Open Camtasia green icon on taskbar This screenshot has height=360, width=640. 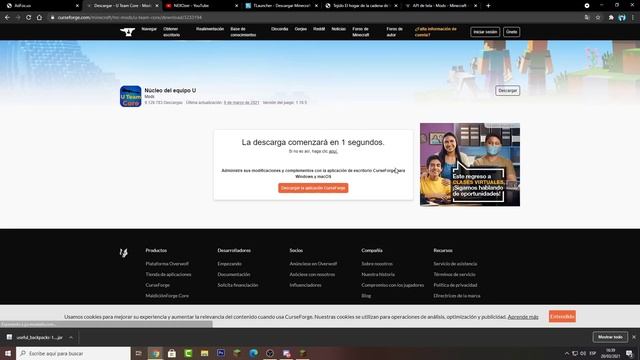coord(188,353)
